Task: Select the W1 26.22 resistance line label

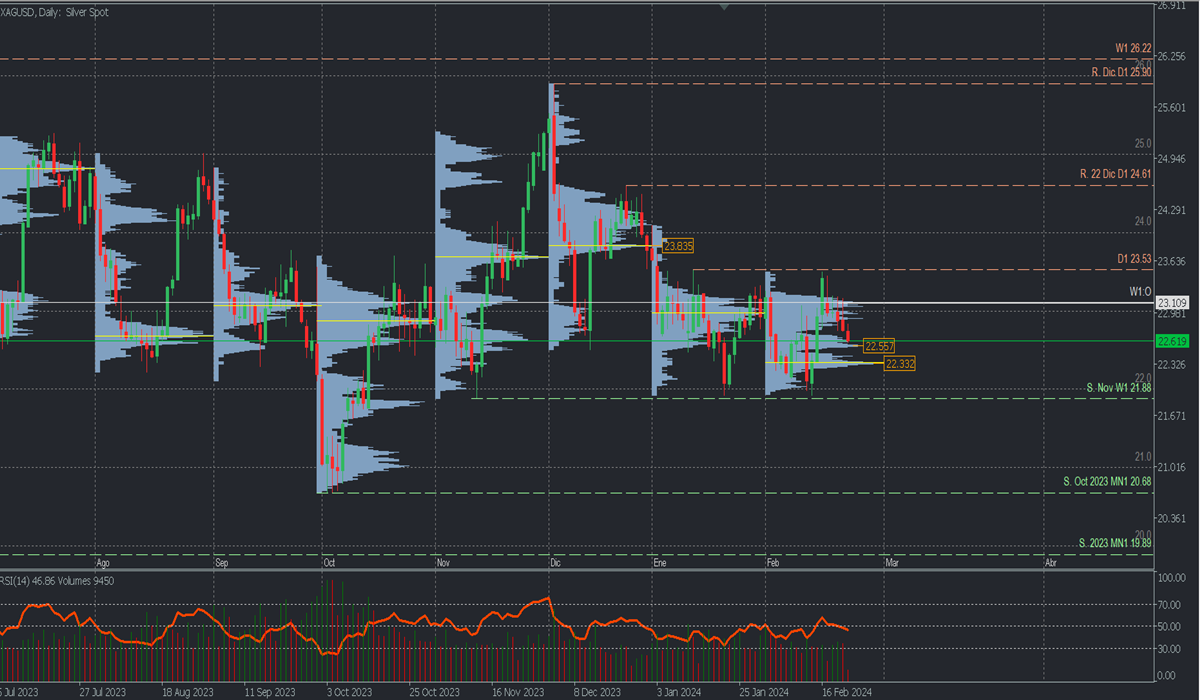Action: (x=1133, y=48)
